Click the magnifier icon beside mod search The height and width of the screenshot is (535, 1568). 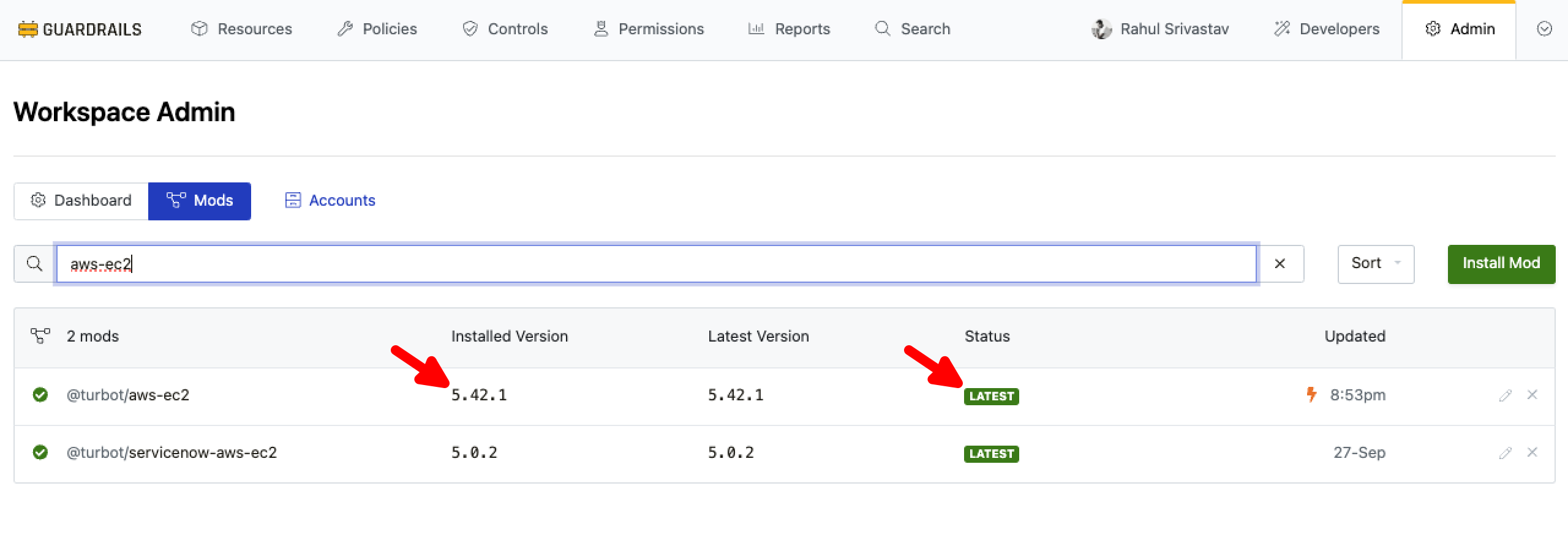point(35,264)
